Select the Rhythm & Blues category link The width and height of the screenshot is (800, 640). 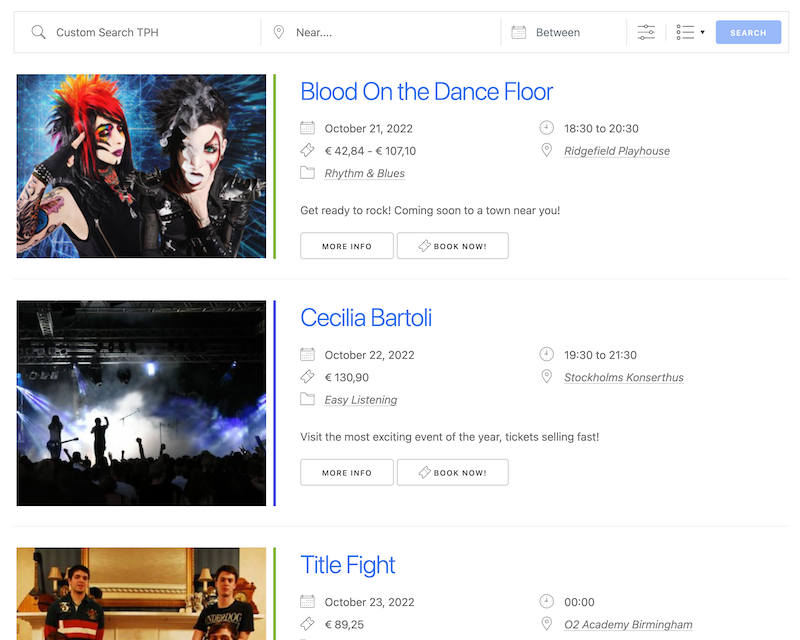tap(362, 172)
